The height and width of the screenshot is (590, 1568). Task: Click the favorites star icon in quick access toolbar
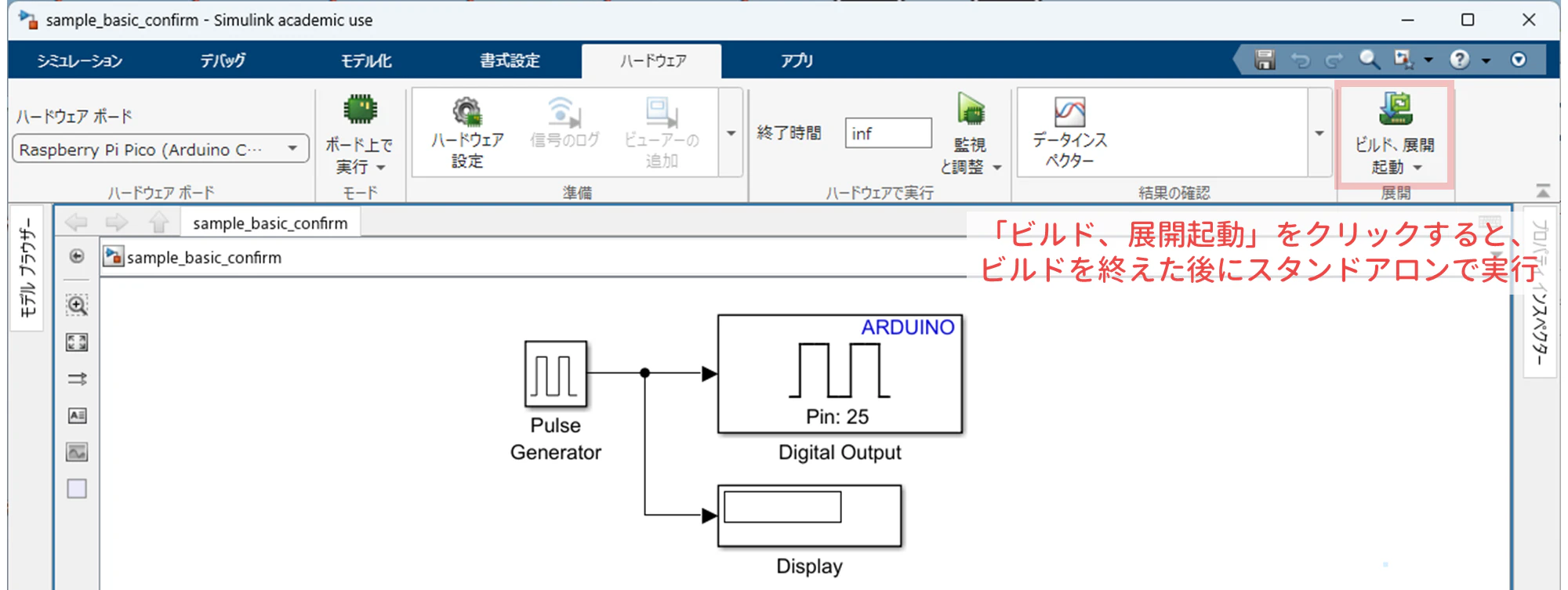[1403, 60]
